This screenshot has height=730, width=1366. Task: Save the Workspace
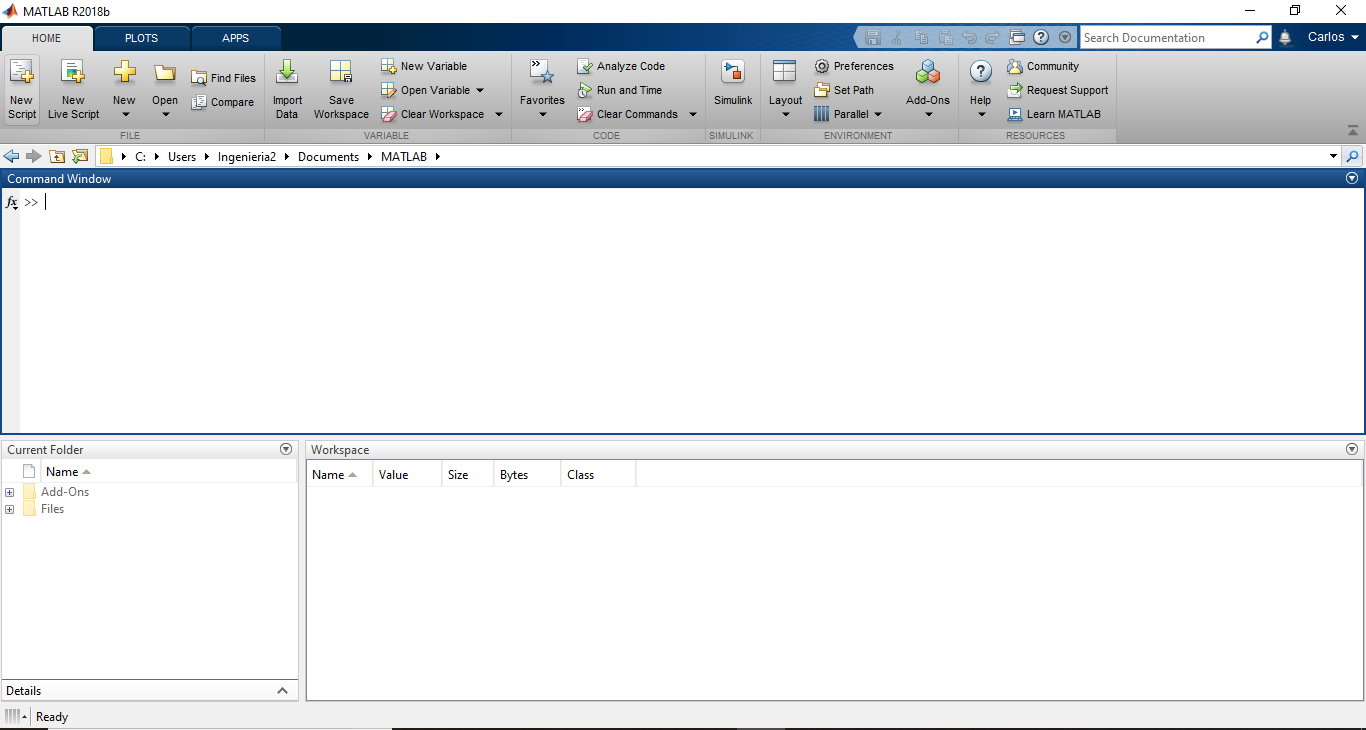[341, 88]
